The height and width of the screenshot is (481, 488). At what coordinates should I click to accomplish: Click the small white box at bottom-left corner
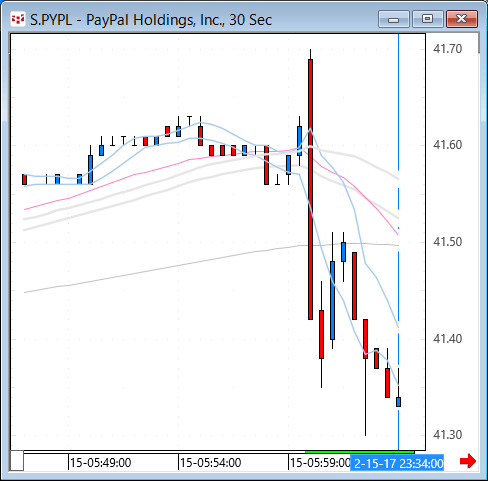click(17, 461)
